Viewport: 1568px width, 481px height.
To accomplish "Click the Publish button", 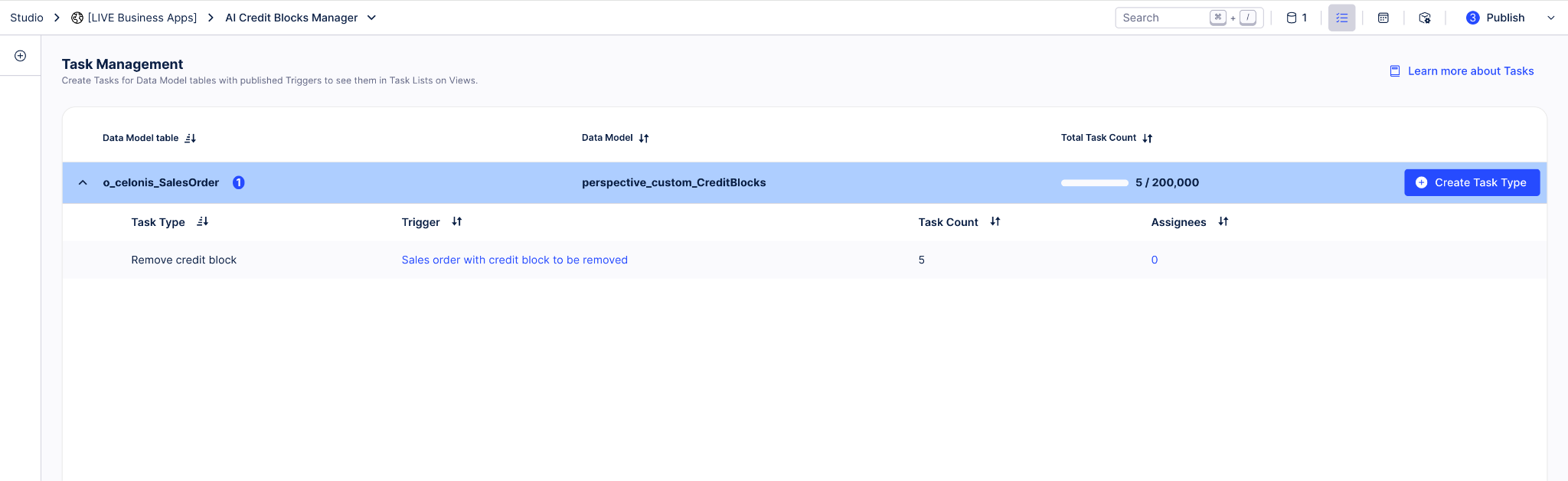I will [1495, 18].
